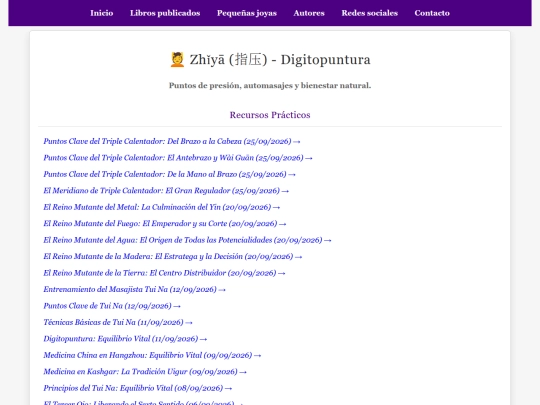Click the Recursos Prácticos heading

point(270,115)
